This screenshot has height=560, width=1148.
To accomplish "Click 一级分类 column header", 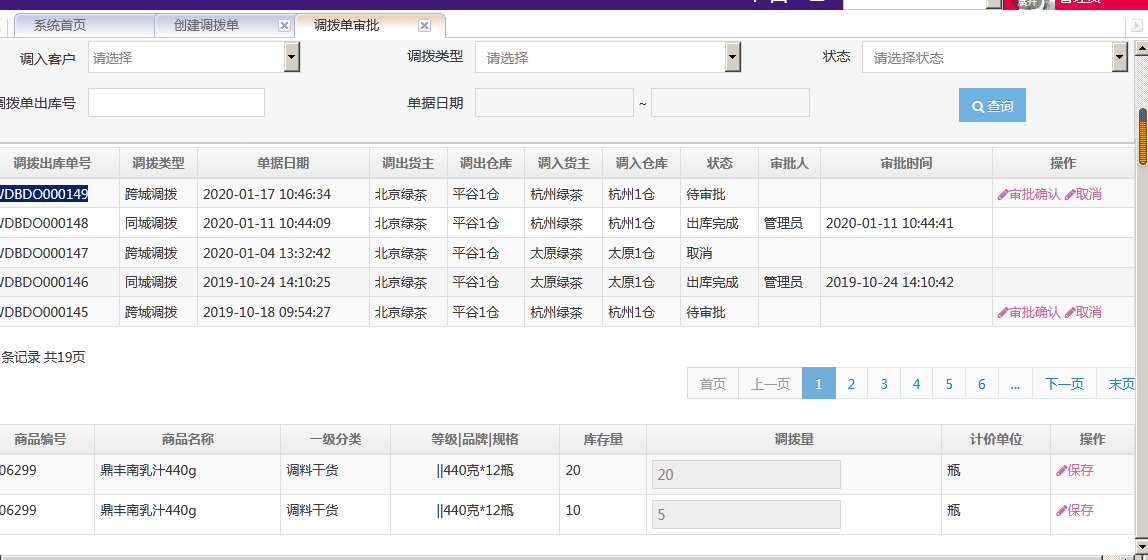I will pos(335,439).
